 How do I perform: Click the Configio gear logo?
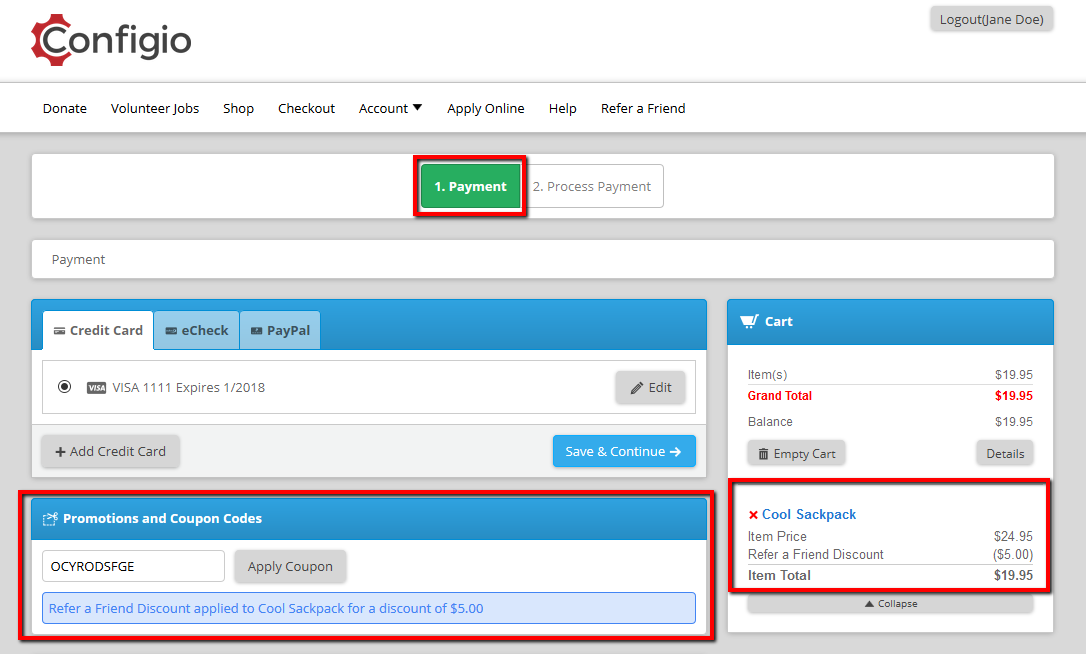[x=52, y=40]
